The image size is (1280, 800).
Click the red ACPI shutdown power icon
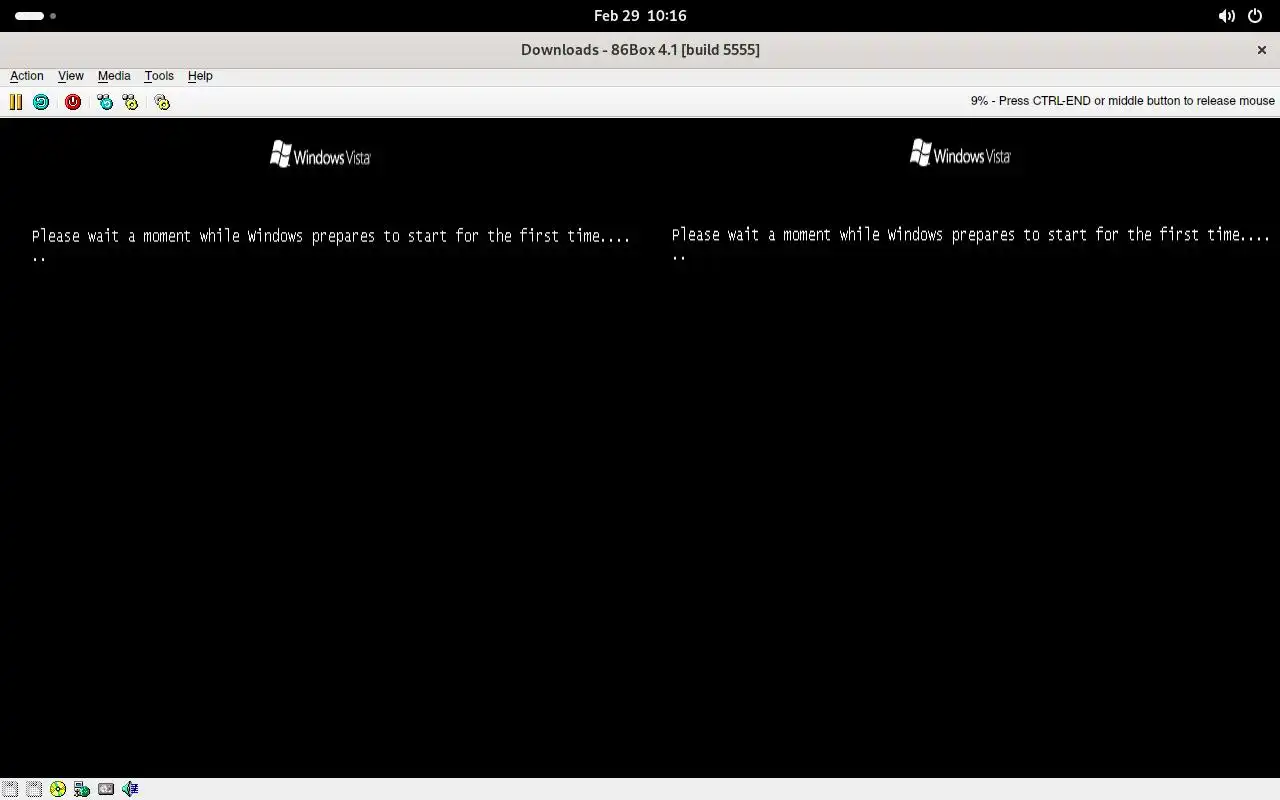pos(73,102)
